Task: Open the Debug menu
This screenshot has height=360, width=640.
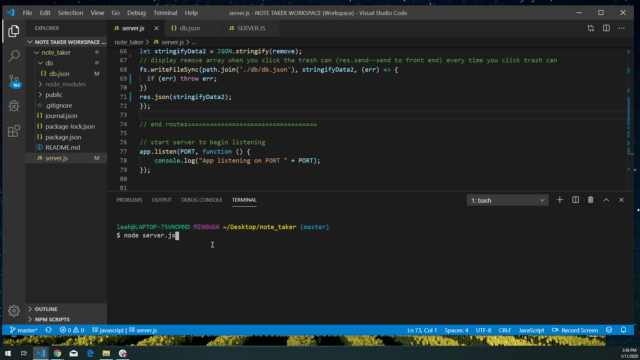Action: click(136, 13)
